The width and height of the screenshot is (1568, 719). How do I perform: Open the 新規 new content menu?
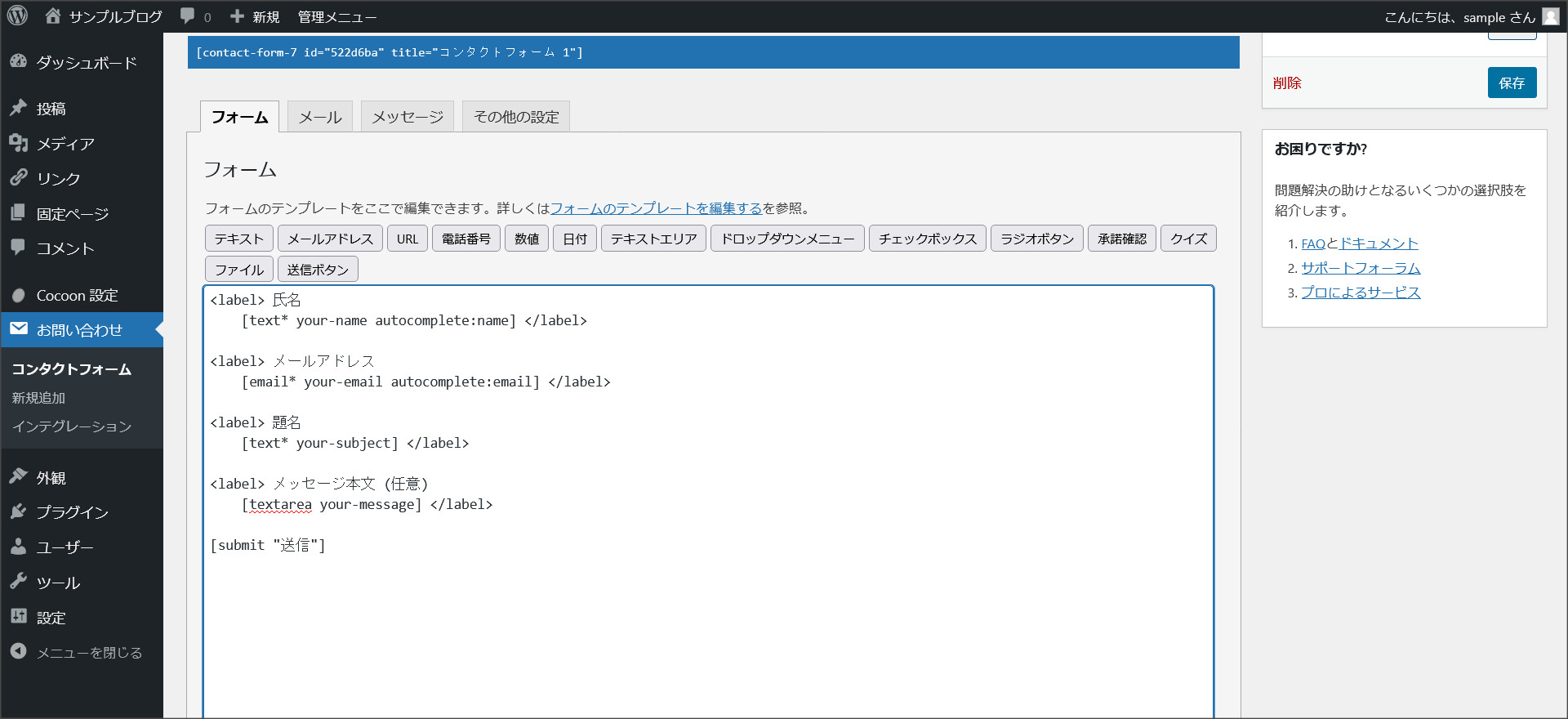[256, 17]
